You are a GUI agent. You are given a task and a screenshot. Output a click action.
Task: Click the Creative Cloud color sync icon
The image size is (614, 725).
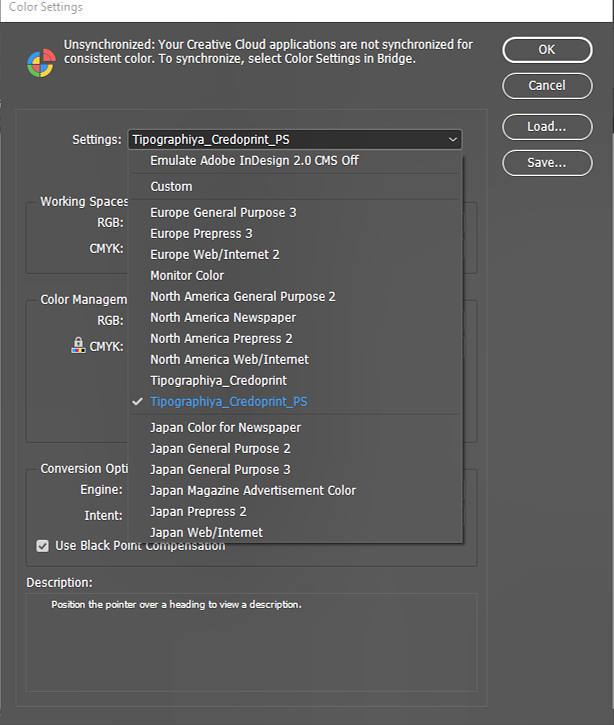click(42, 63)
